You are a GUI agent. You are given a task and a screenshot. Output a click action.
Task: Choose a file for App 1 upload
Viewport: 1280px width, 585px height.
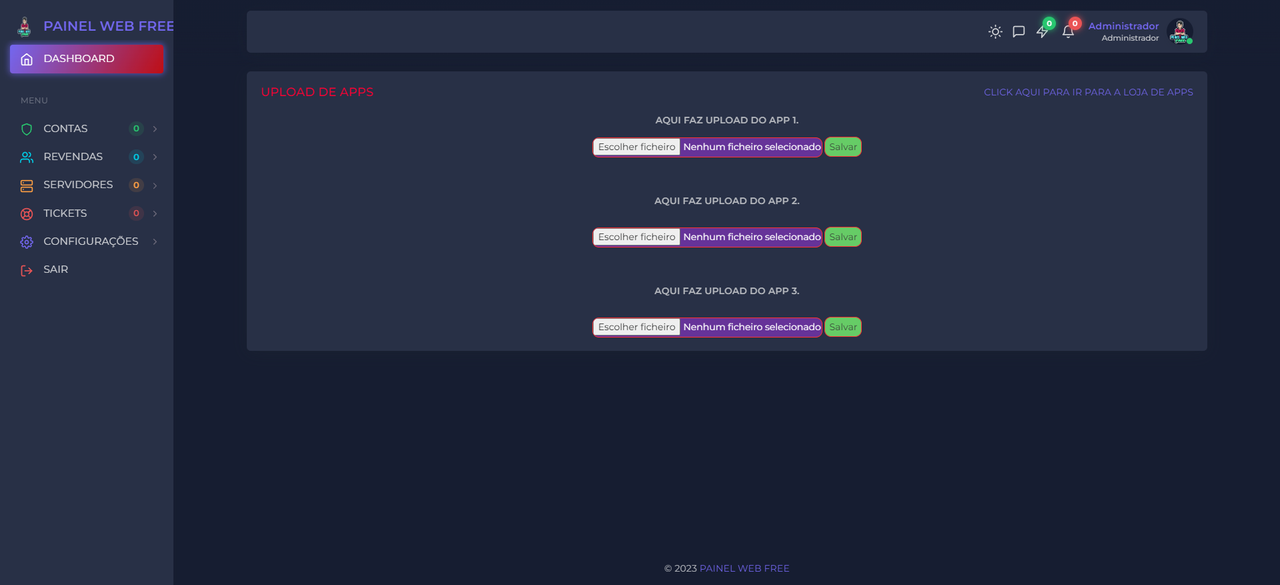pyautogui.click(x=637, y=147)
